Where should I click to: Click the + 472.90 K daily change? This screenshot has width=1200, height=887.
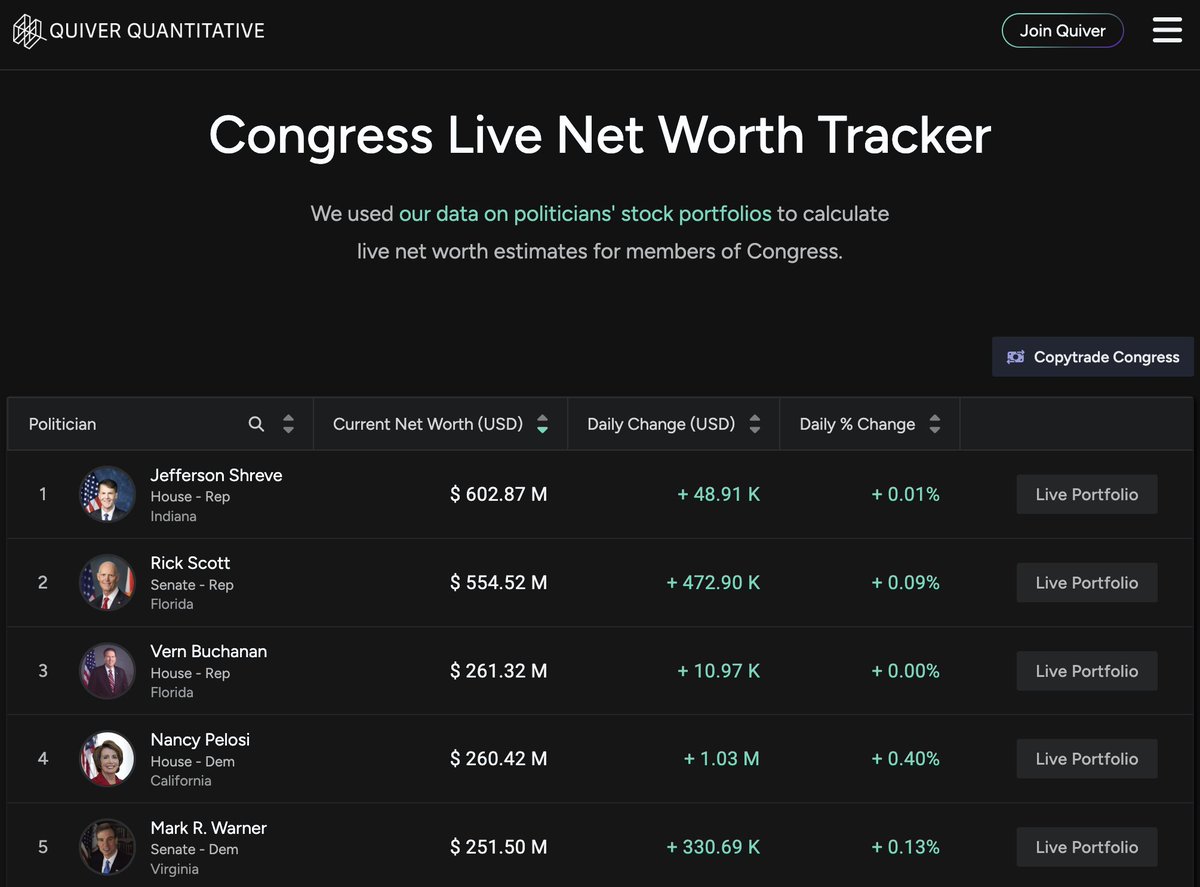coord(713,582)
